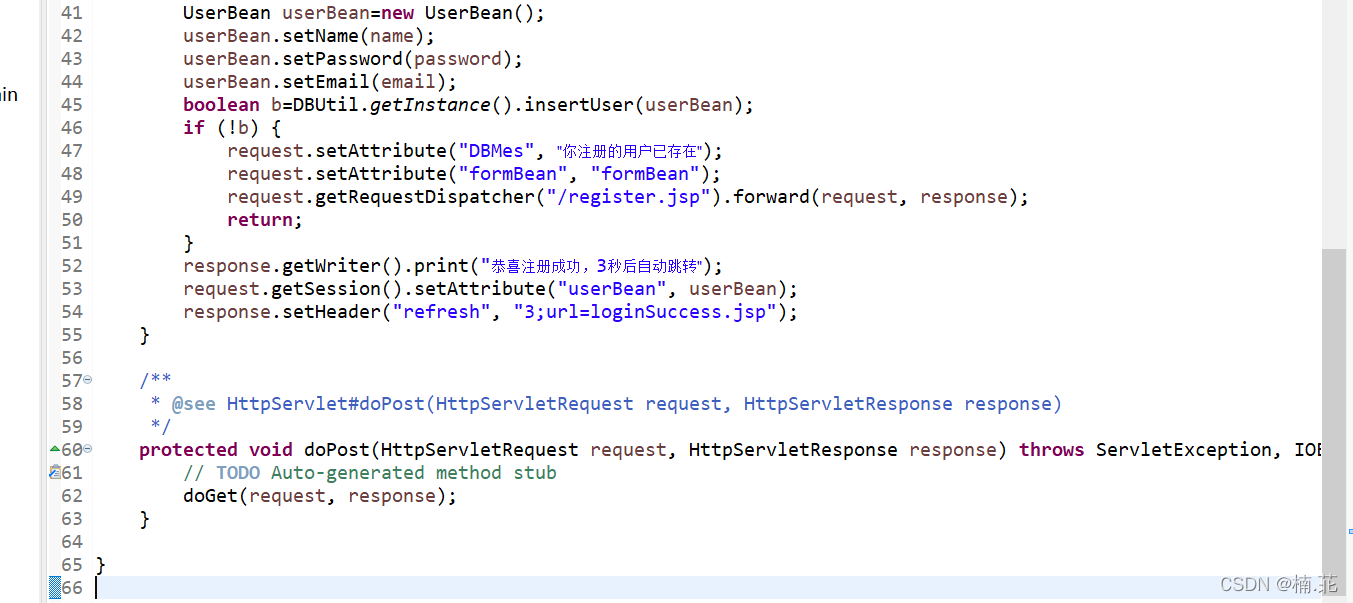This screenshot has height=603, width=1353.
Task: Collapse the Javadoc comment at line 57
Action: 86,380
